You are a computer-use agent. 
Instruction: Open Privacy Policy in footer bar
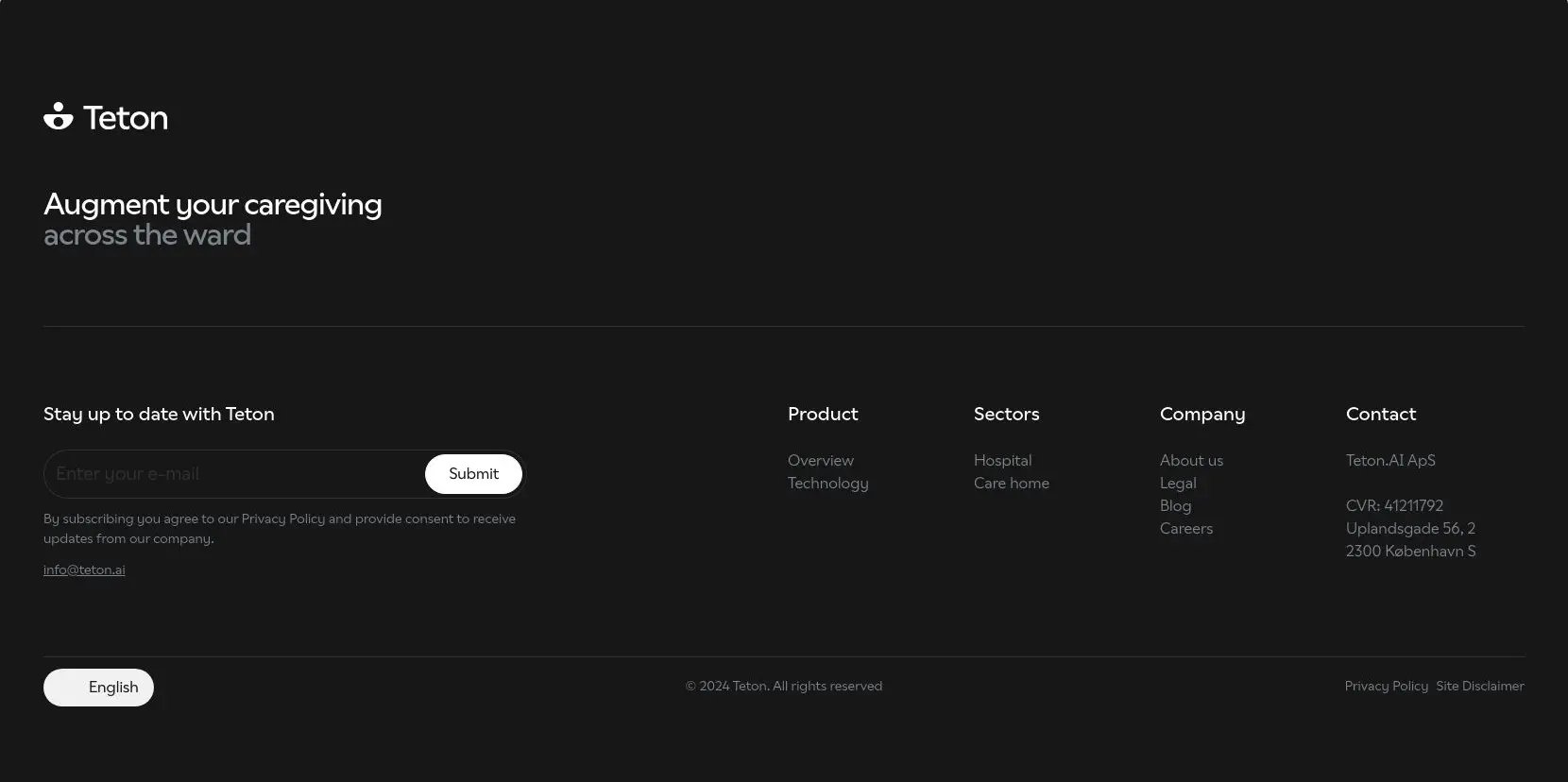1387,686
